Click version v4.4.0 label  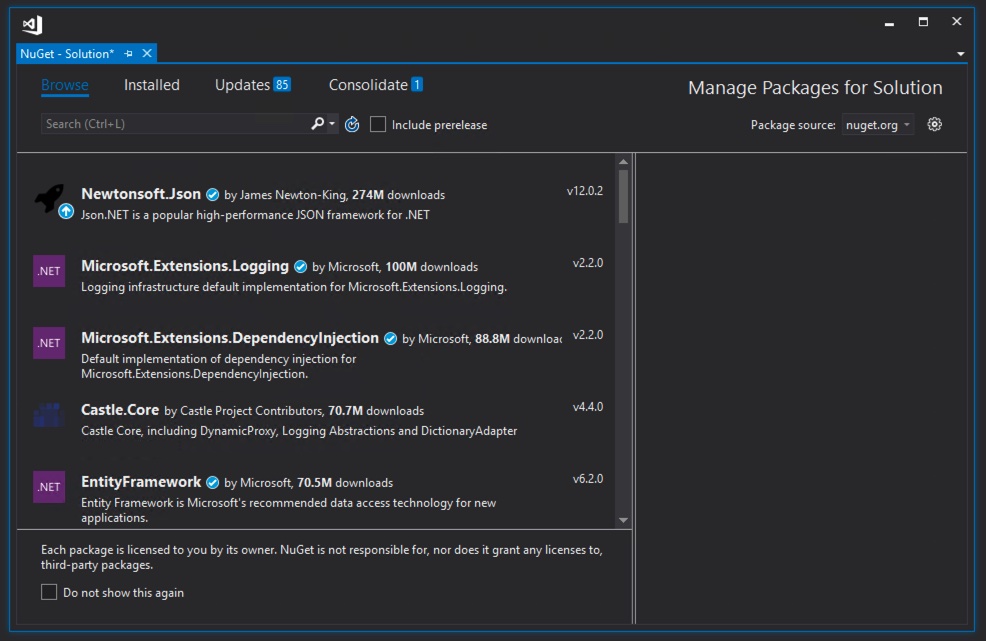coord(588,407)
